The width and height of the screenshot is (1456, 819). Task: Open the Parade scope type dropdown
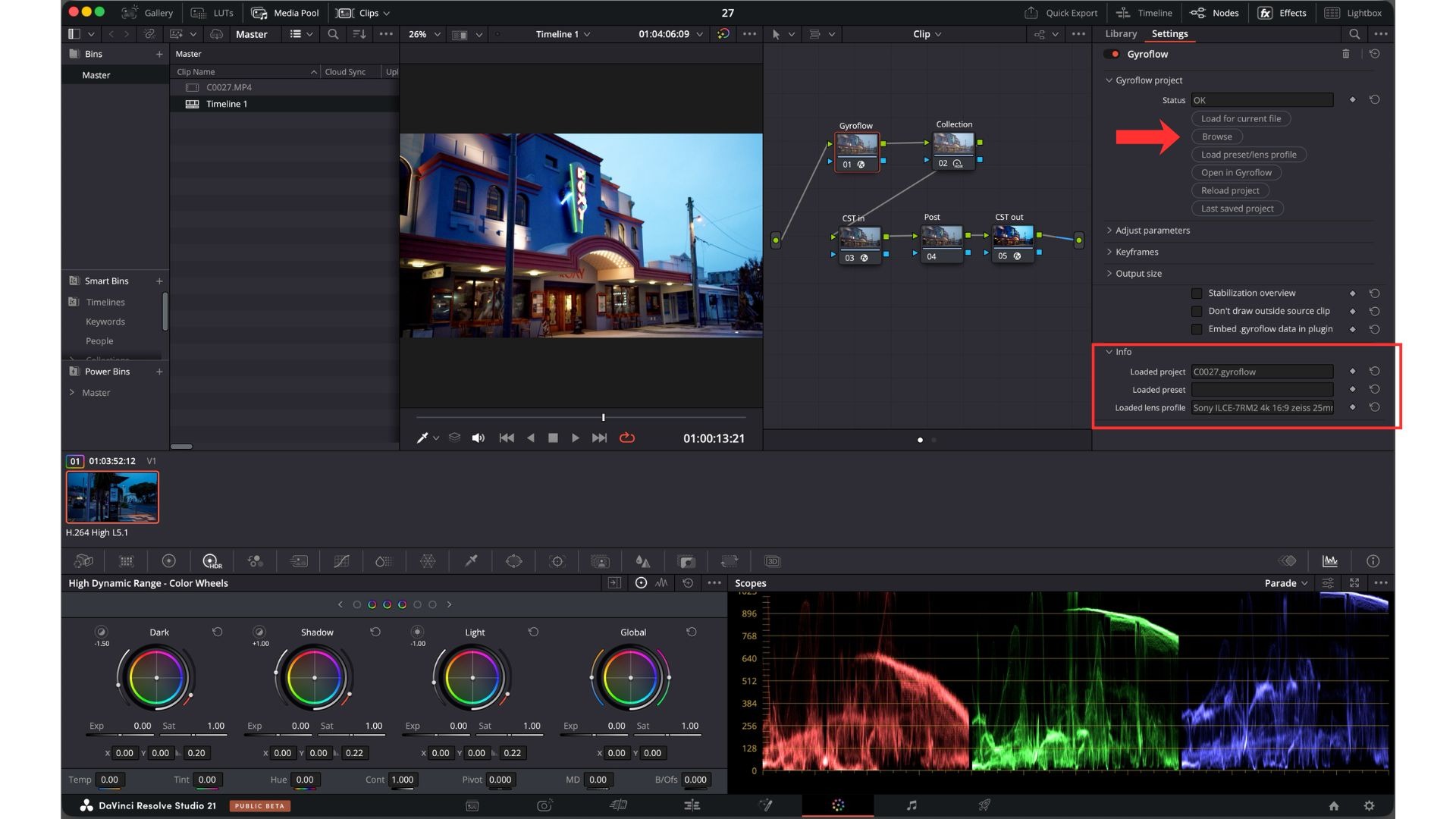click(x=1286, y=583)
